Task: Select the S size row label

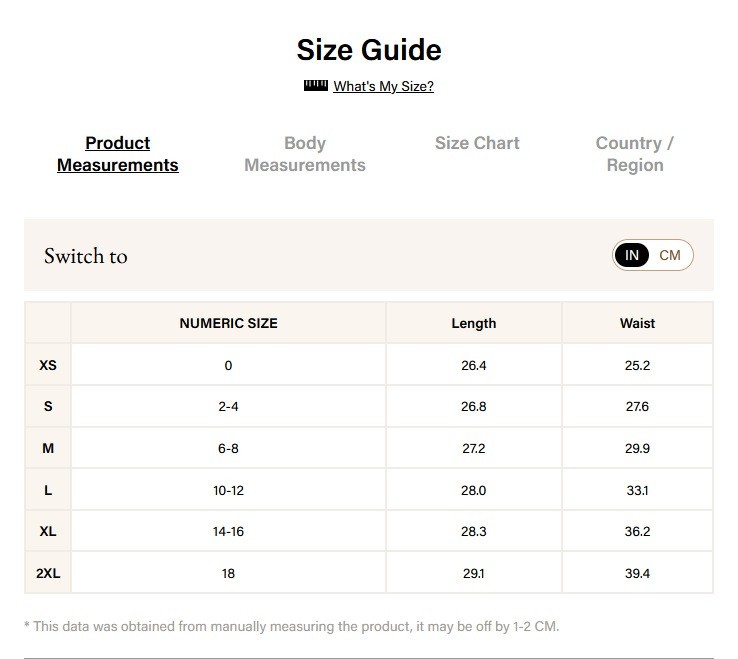Action: pyautogui.click(x=48, y=406)
